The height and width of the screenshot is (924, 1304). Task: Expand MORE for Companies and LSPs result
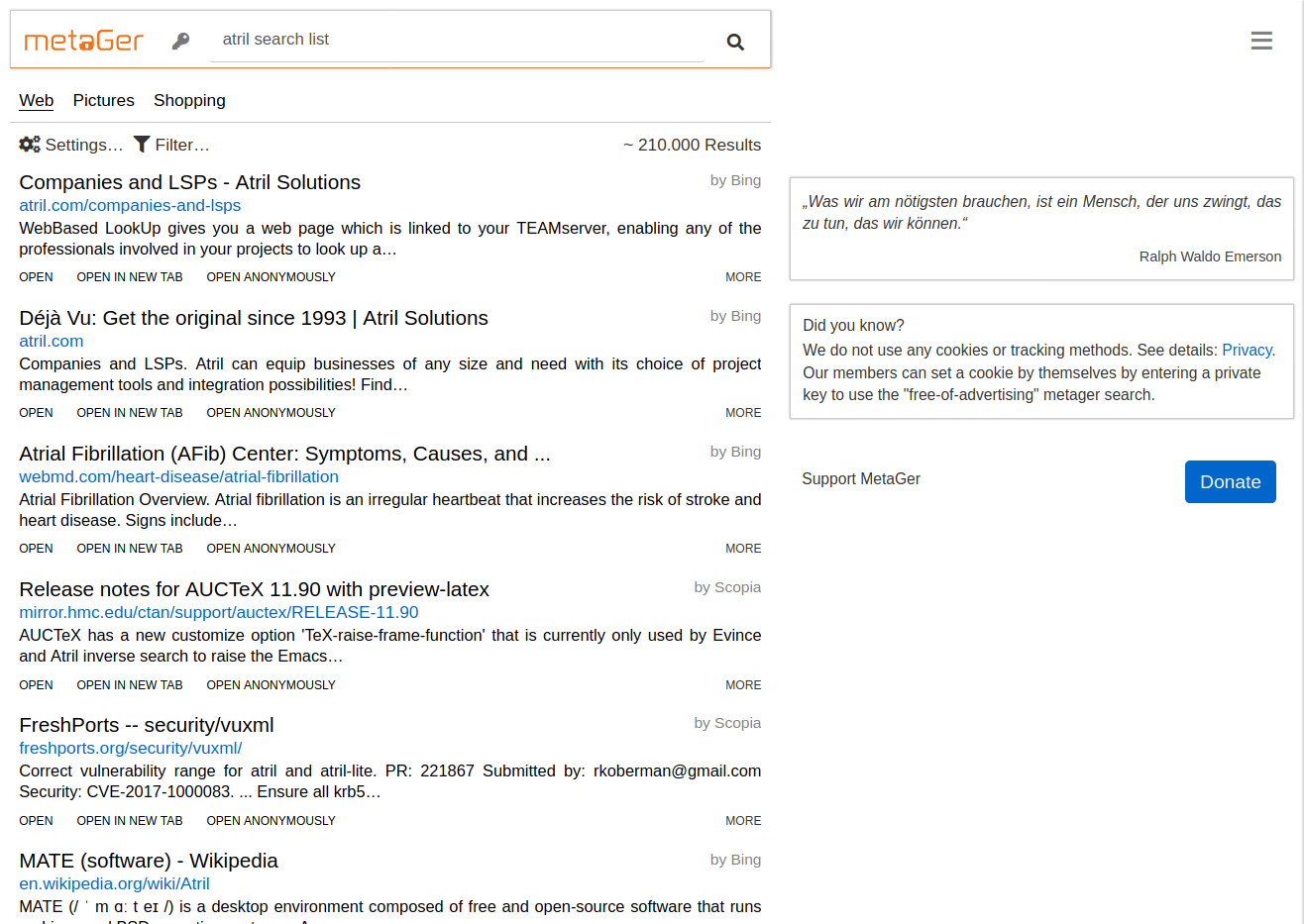(x=743, y=277)
